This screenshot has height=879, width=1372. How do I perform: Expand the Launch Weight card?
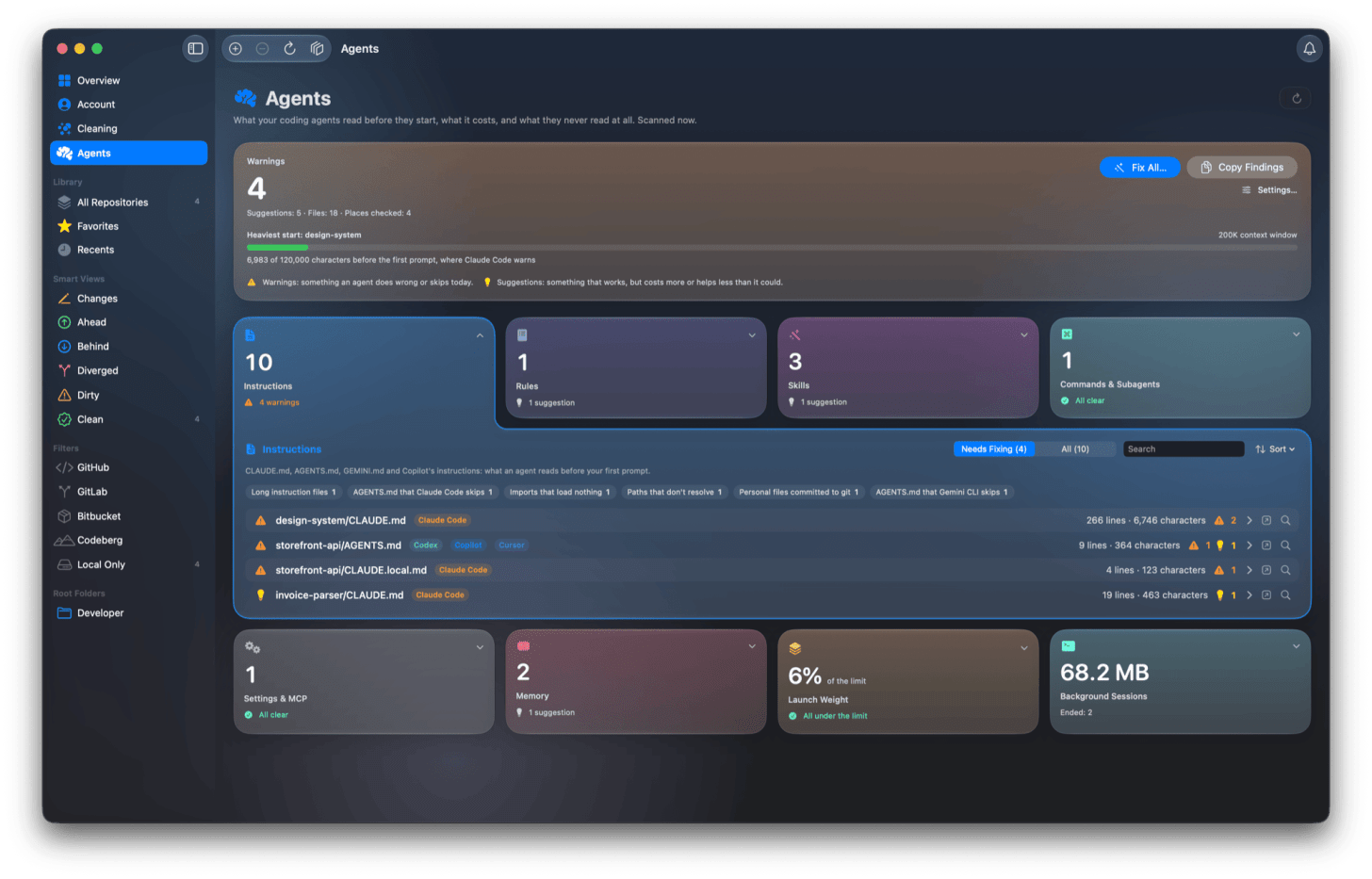coord(1024,648)
